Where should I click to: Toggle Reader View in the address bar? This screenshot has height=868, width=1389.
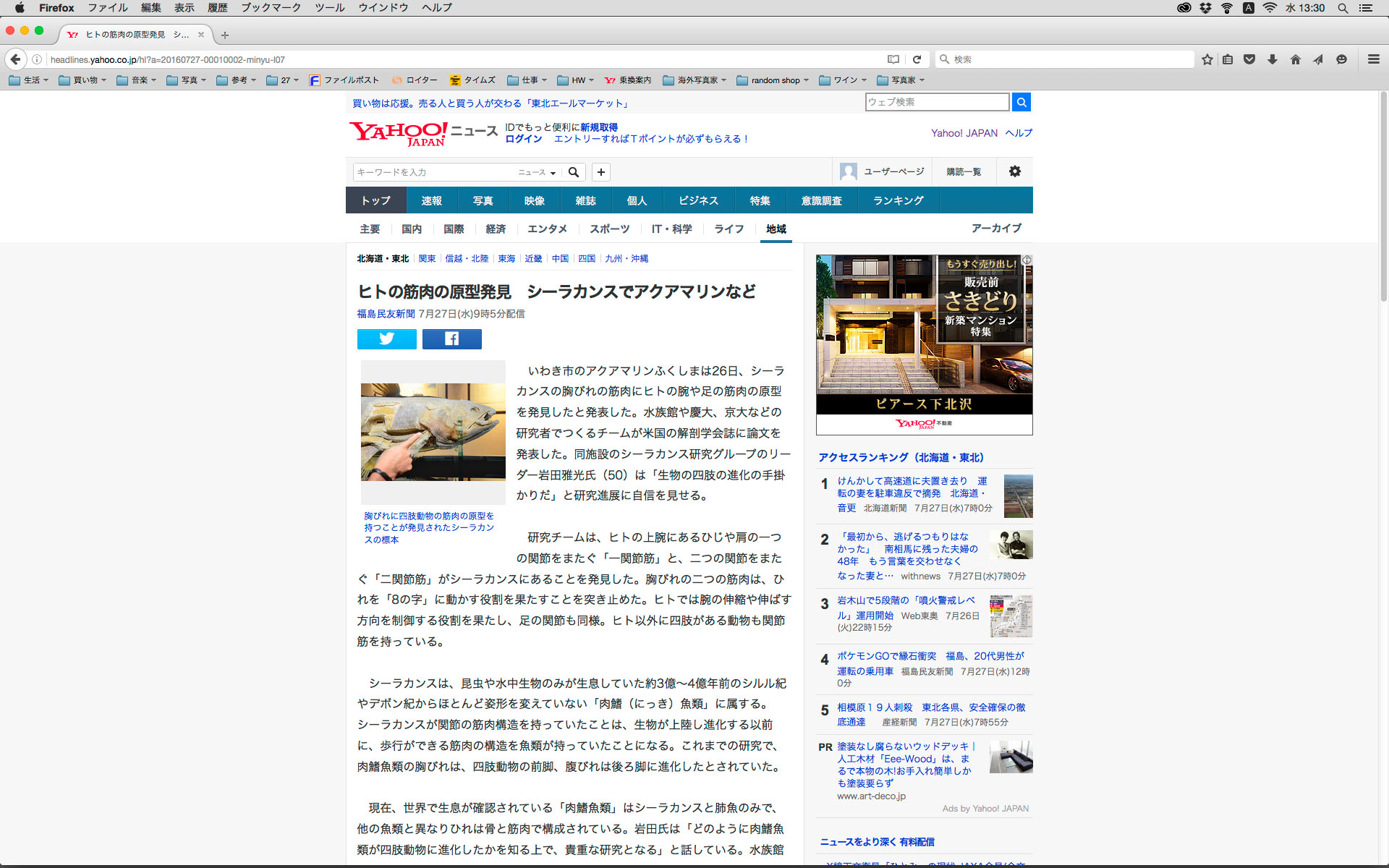(x=893, y=59)
